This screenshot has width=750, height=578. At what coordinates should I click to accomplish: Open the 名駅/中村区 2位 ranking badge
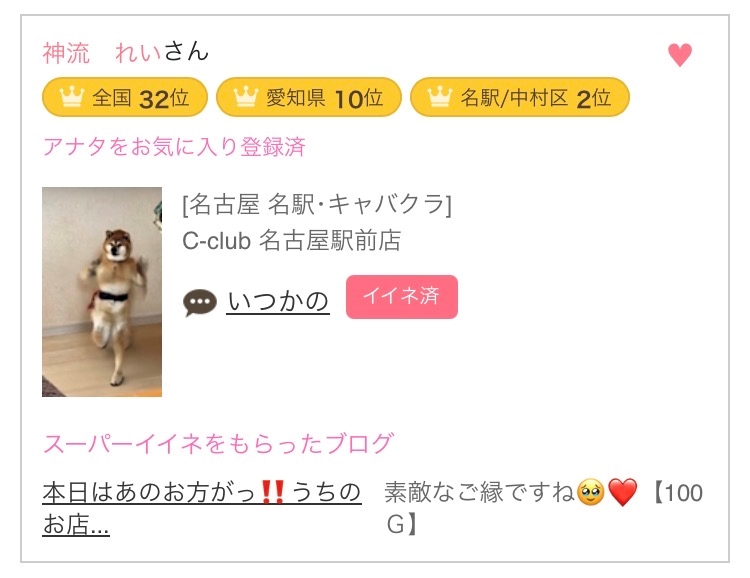click(x=520, y=97)
